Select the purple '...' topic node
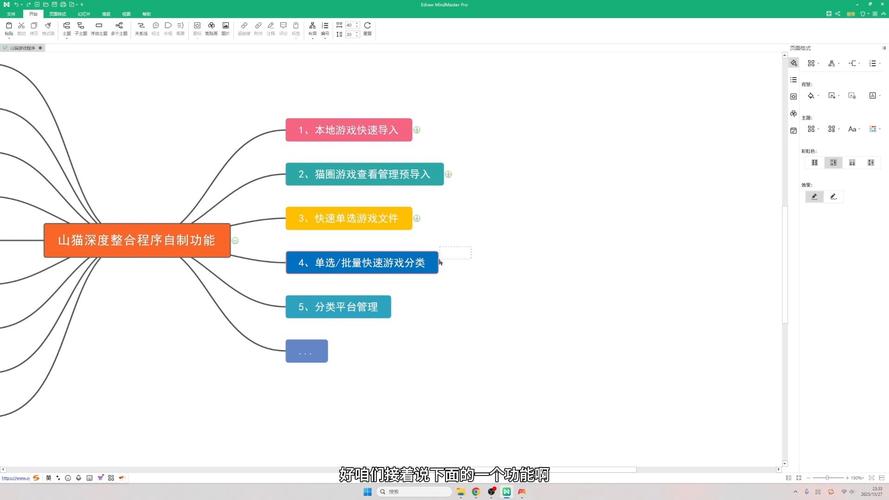Viewport: 889px width, 500px height. (x=307, y=351)
